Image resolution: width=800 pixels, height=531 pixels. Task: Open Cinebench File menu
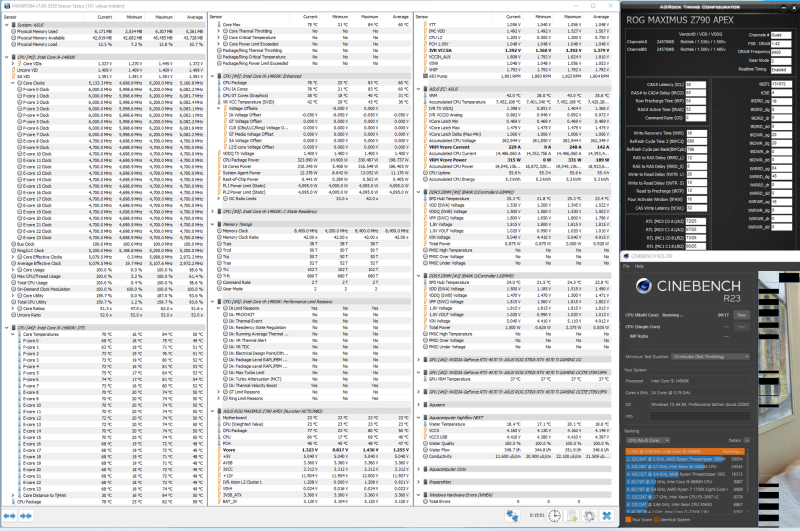(x=626, y=266)
